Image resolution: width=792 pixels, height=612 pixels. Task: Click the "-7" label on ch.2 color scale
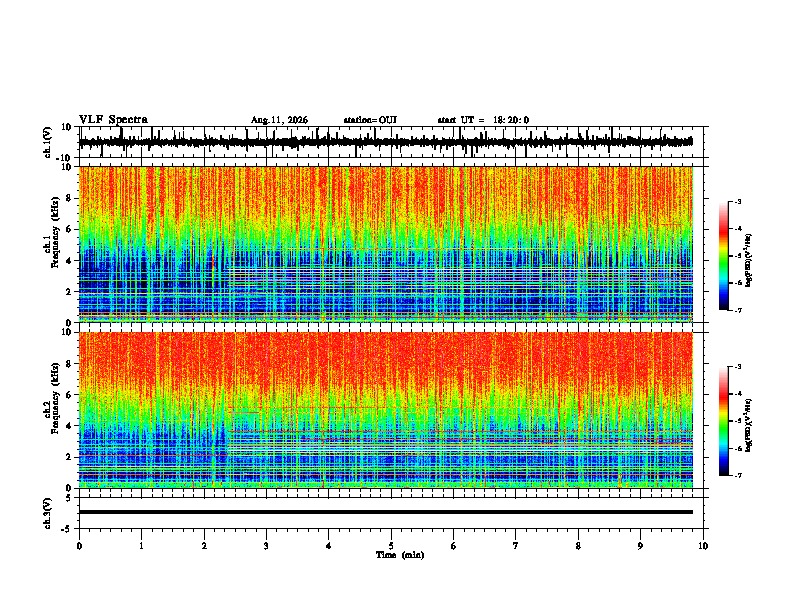coord(737,475)
